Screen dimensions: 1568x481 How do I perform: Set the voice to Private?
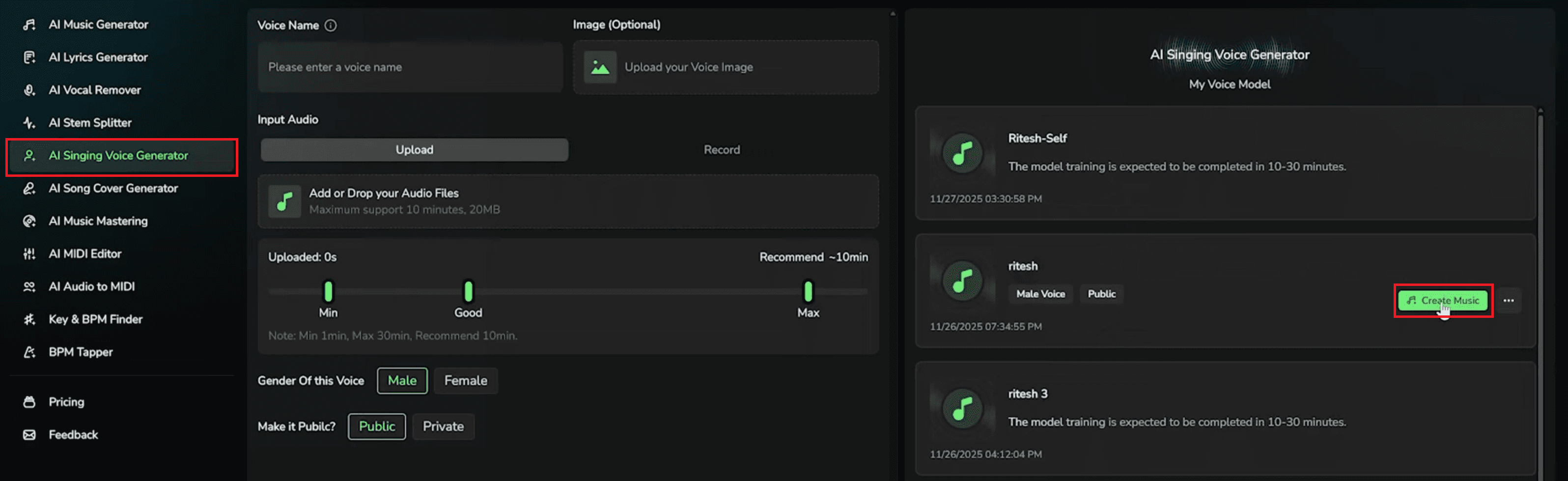[x=443, y=427]
